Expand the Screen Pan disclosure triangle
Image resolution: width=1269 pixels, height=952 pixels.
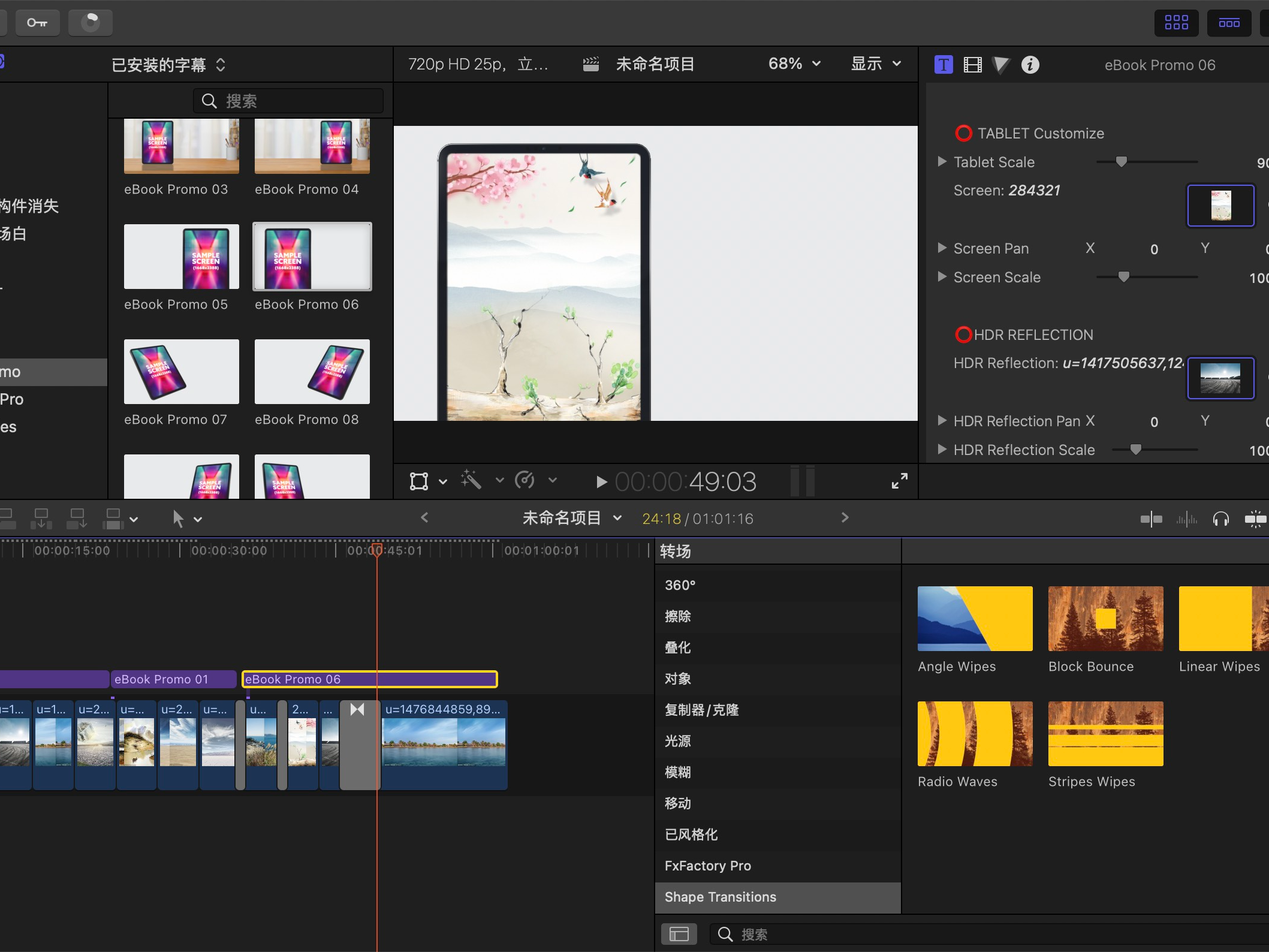[942, 248]
